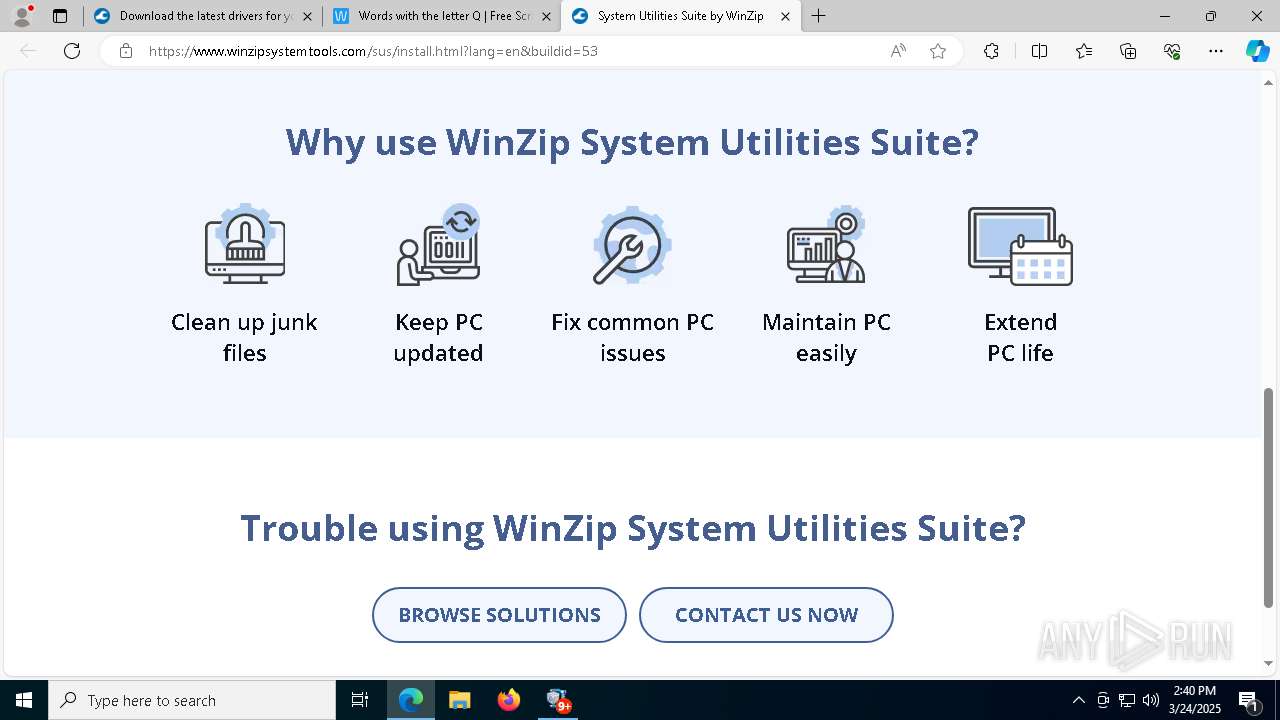Click the 'Fix common PC issues' label
Image resolution: width=1280 pixels, height=720 pixels.
pyautogui.click(x=632, y=338)
